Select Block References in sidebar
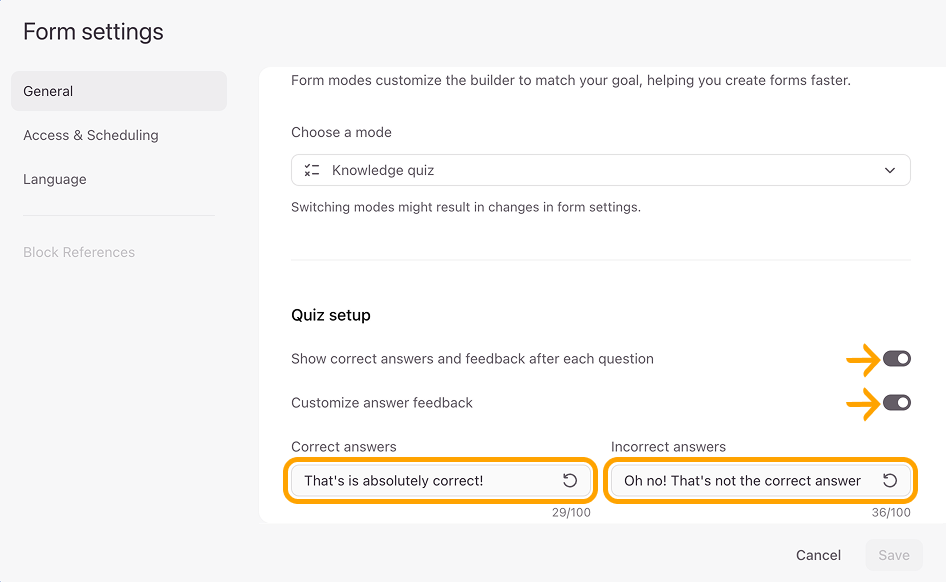 tap(79, 252)
